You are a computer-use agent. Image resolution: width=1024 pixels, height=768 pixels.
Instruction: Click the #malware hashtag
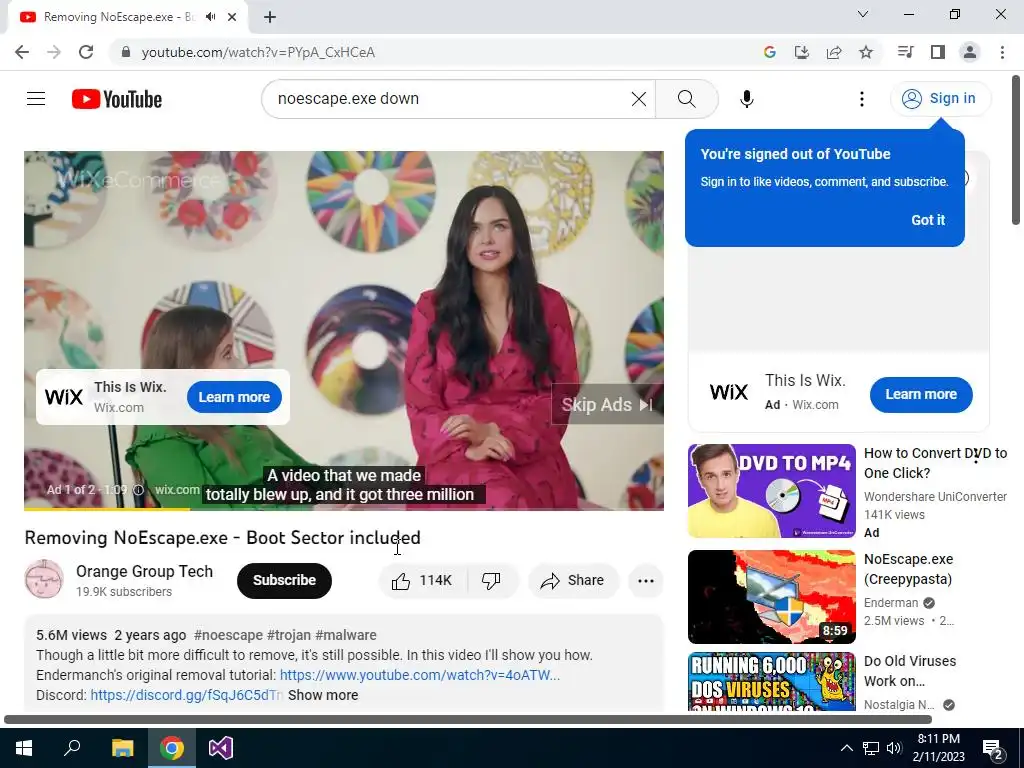point(345,635)
